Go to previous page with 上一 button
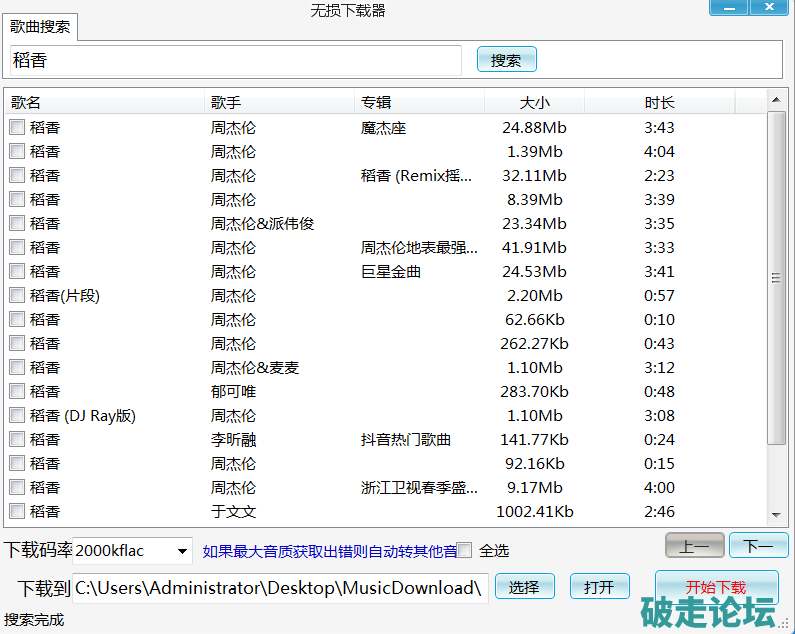795x634 pixels. (694, 546)
